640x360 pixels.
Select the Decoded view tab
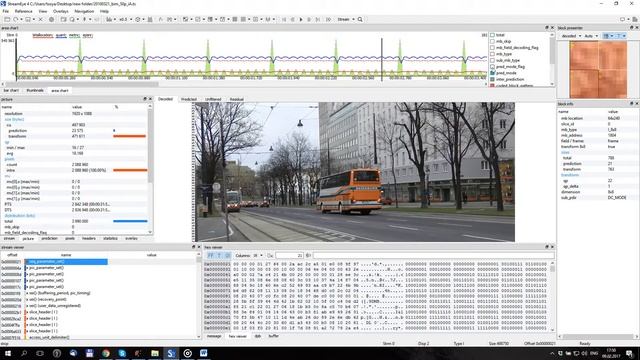coord(165,99)
